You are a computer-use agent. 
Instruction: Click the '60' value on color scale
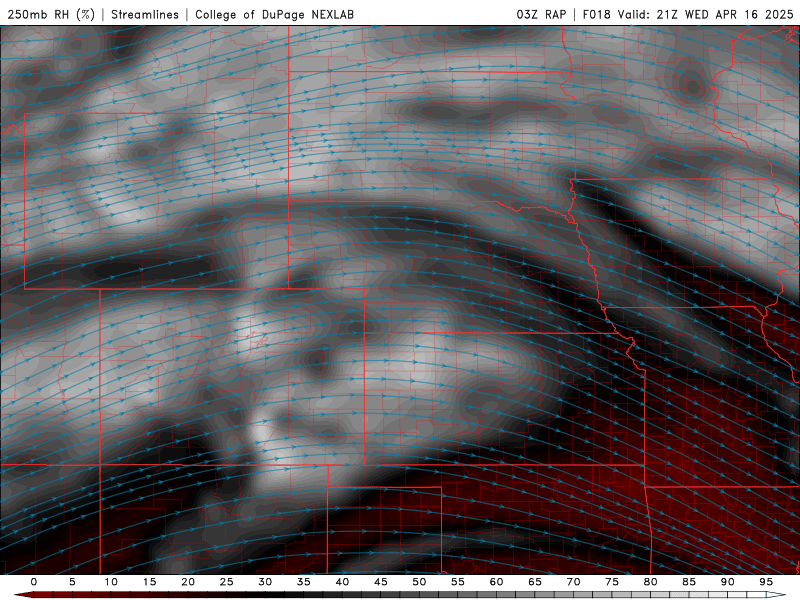coord(496,582)
